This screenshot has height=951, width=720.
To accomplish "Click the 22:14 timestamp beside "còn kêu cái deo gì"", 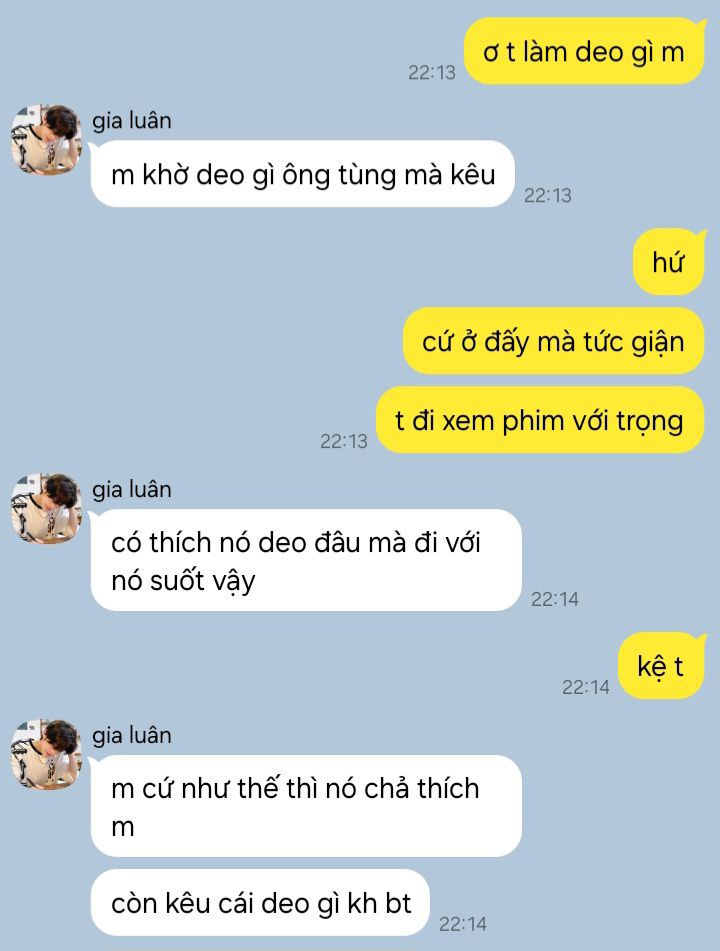I will pos(463,924).
